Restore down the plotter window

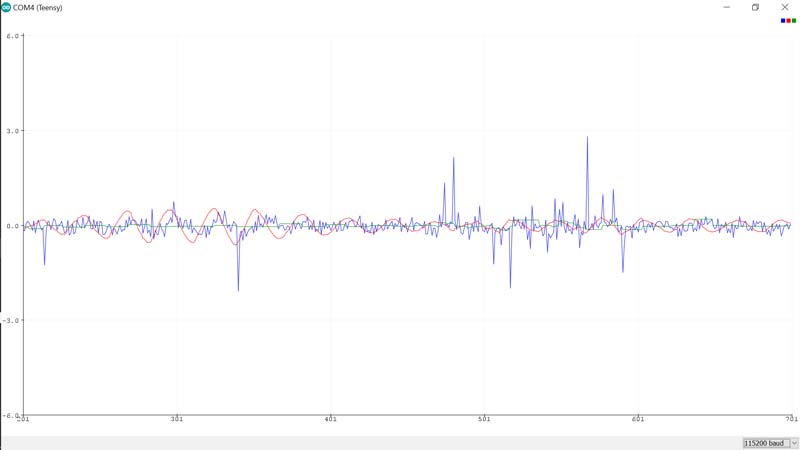756,7
